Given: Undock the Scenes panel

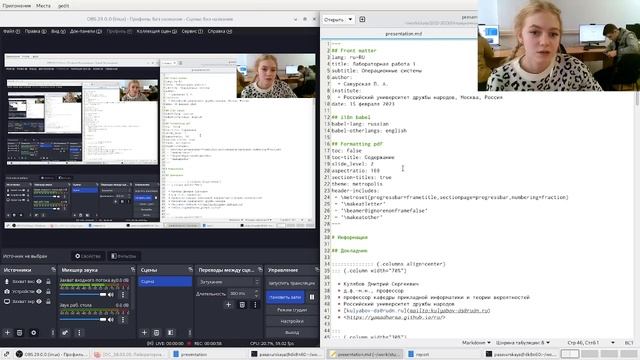Looking at the screenshot, I should coord(190,269).
